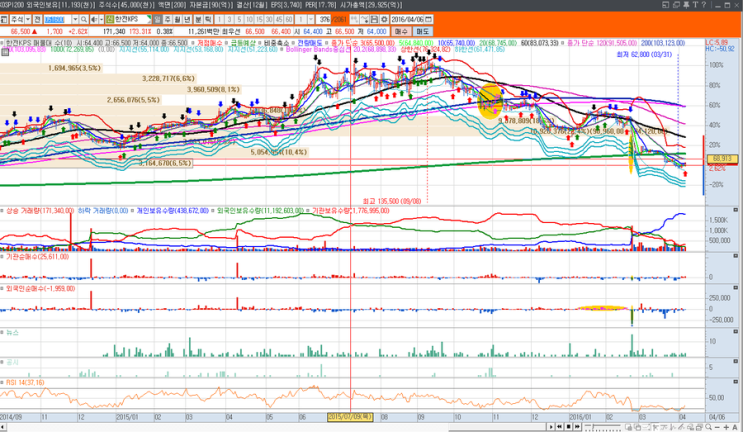Click the 매도 sell button
This screenshot has width=743, height=432.
click(x=422, y=31)
